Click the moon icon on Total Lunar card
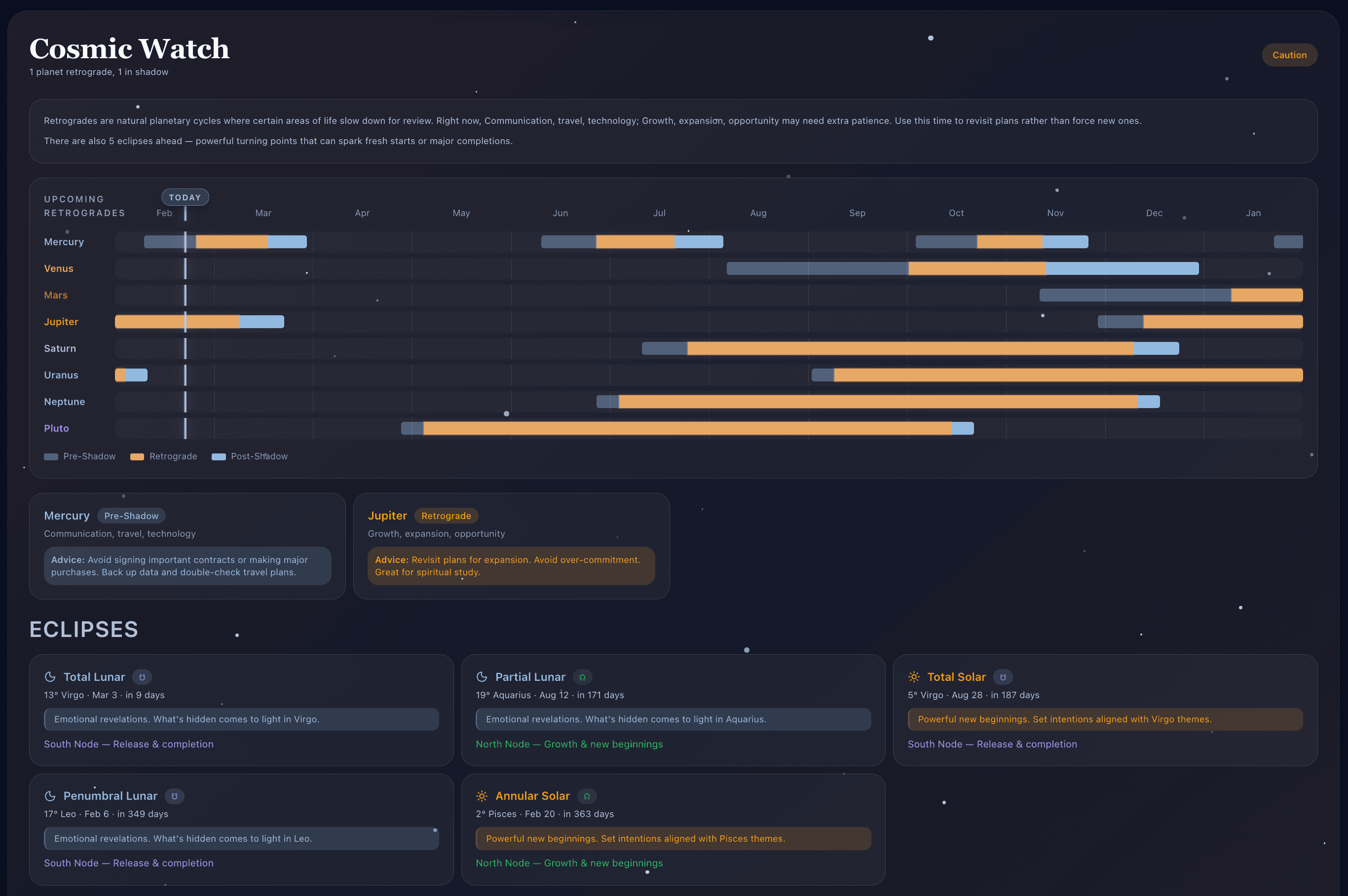This screenshot has width=1348, height=896. (x=50, y=676)
